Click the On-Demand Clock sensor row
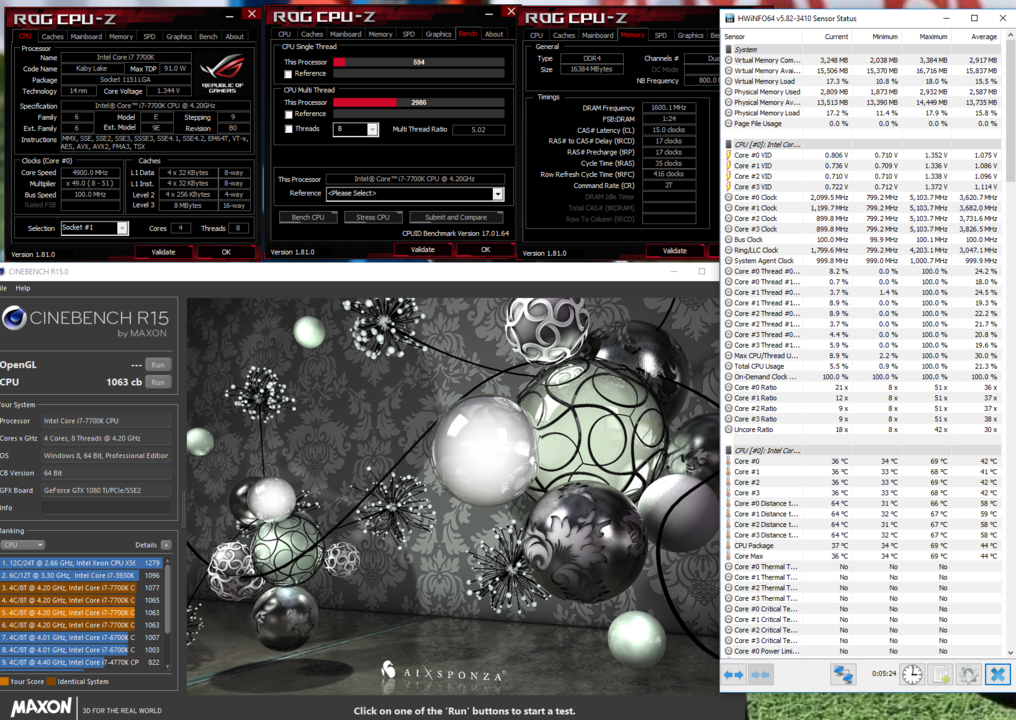Screen dimensions: 1016x720 [x=864, y=377]
